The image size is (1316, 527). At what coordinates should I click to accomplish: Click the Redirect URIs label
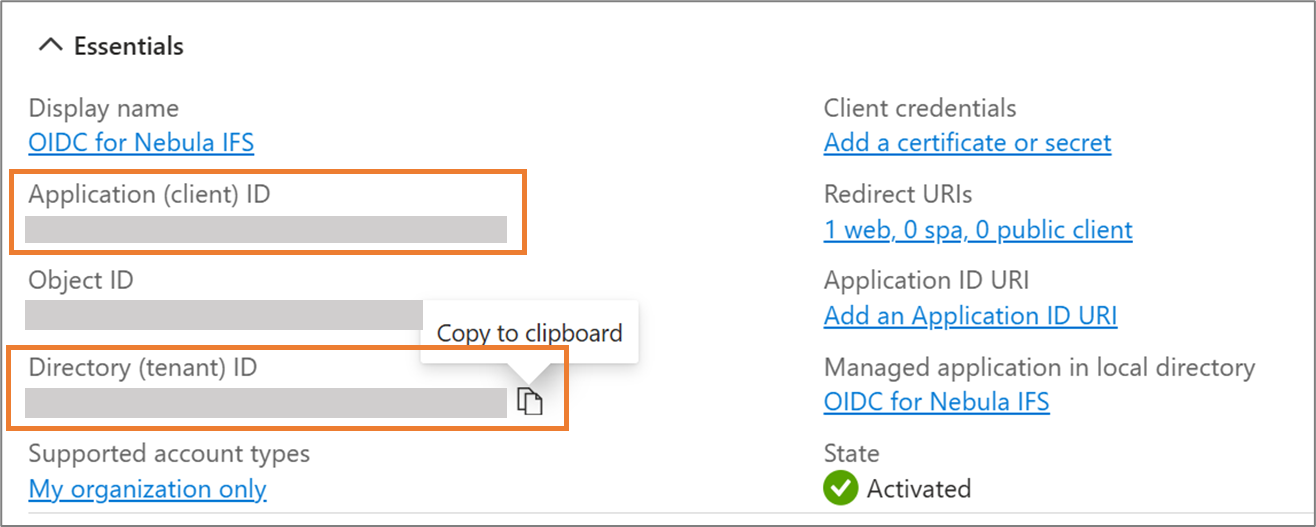point(898,194)
